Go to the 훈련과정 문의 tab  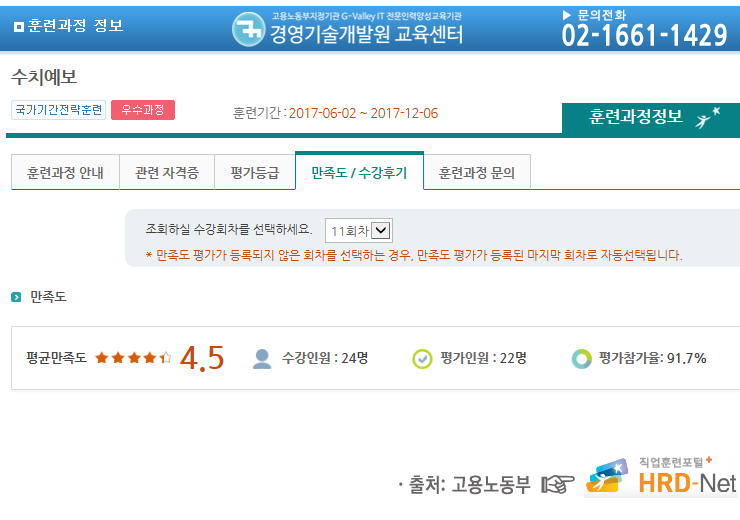point(476,172)
